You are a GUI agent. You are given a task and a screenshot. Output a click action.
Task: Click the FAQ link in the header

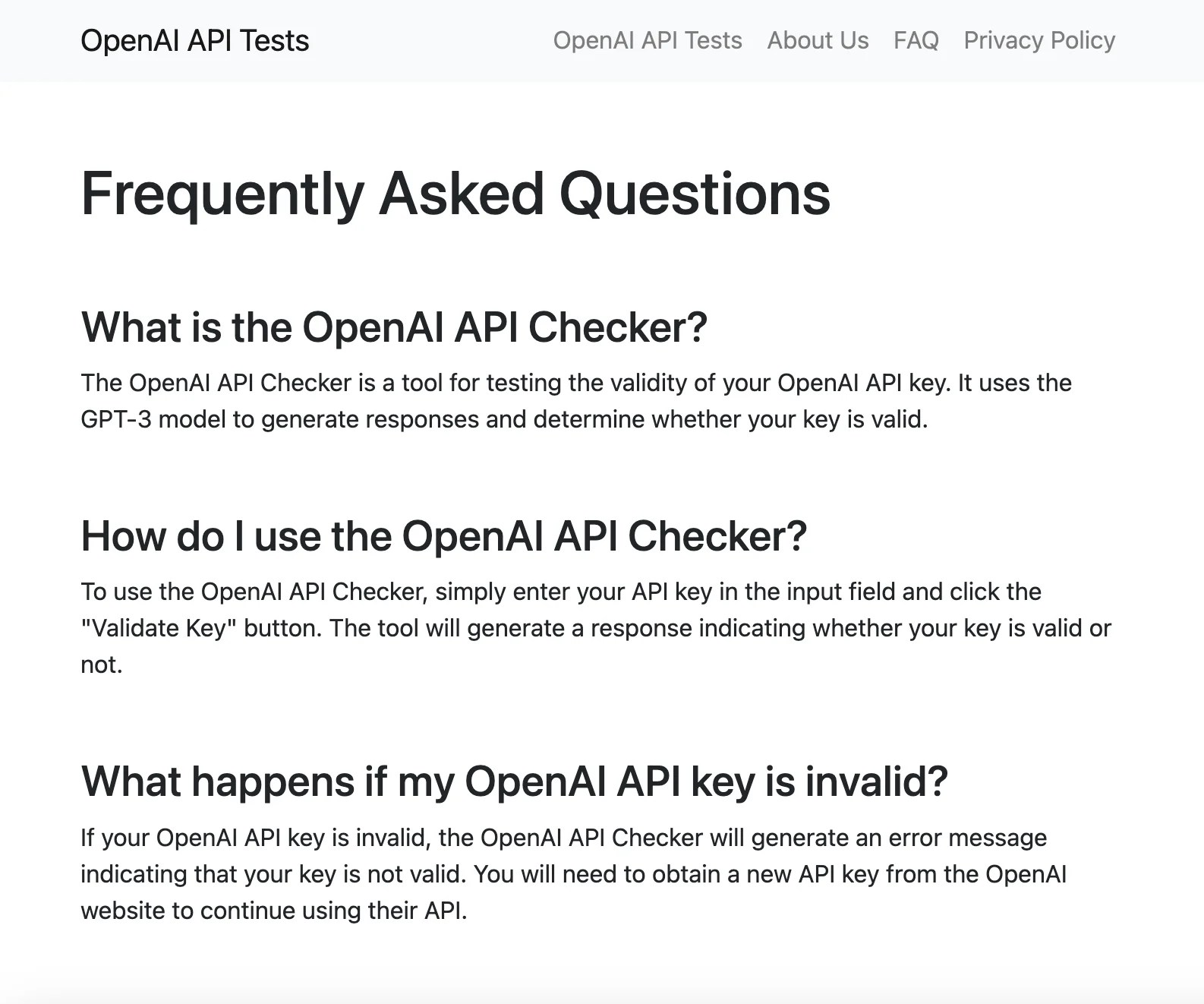[916, 40]
